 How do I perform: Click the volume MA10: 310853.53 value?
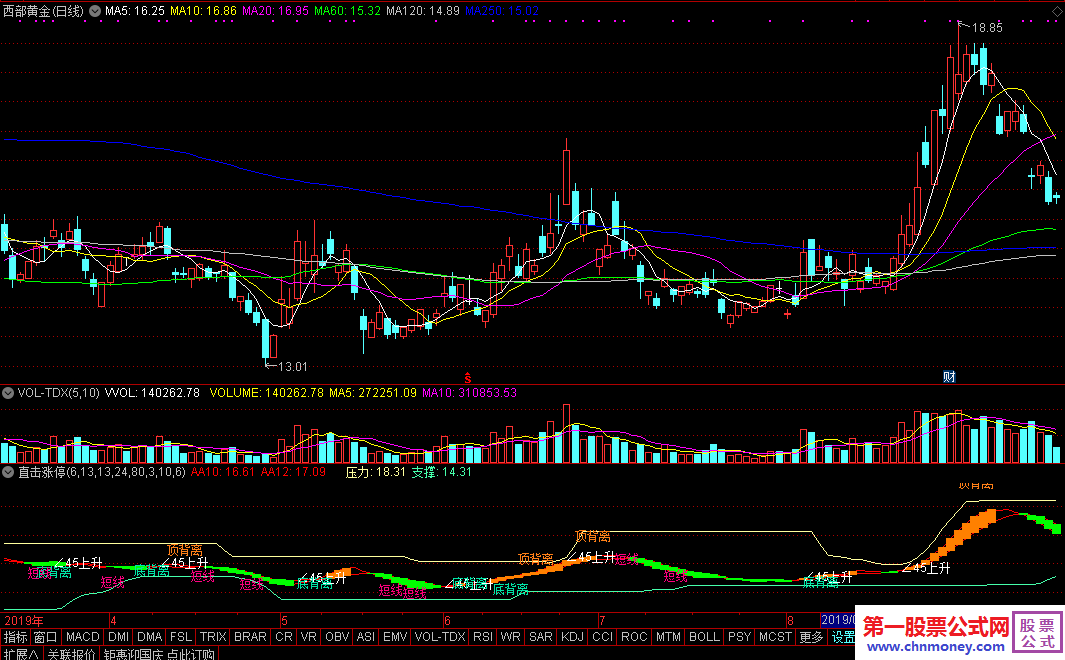coord(469,393)
